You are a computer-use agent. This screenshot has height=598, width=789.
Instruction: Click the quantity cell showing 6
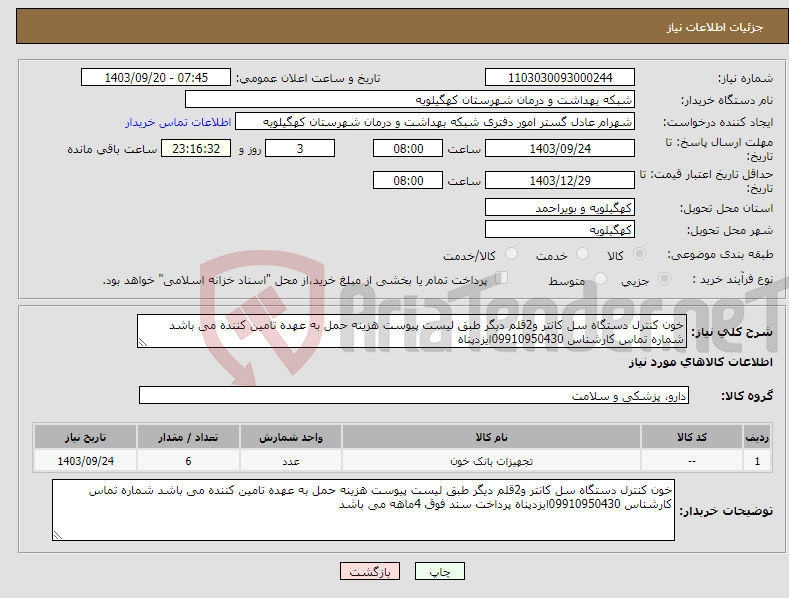coord(188,461)
